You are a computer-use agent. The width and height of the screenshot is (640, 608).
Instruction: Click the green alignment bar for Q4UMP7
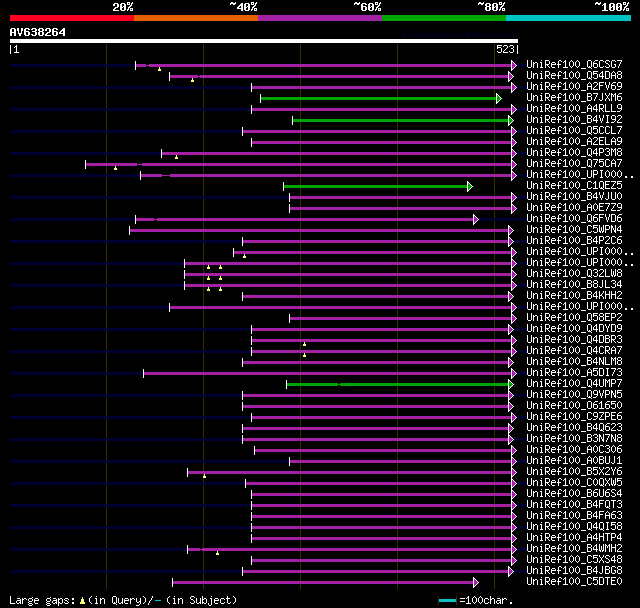pyautogui.click(x=398, y=384)
